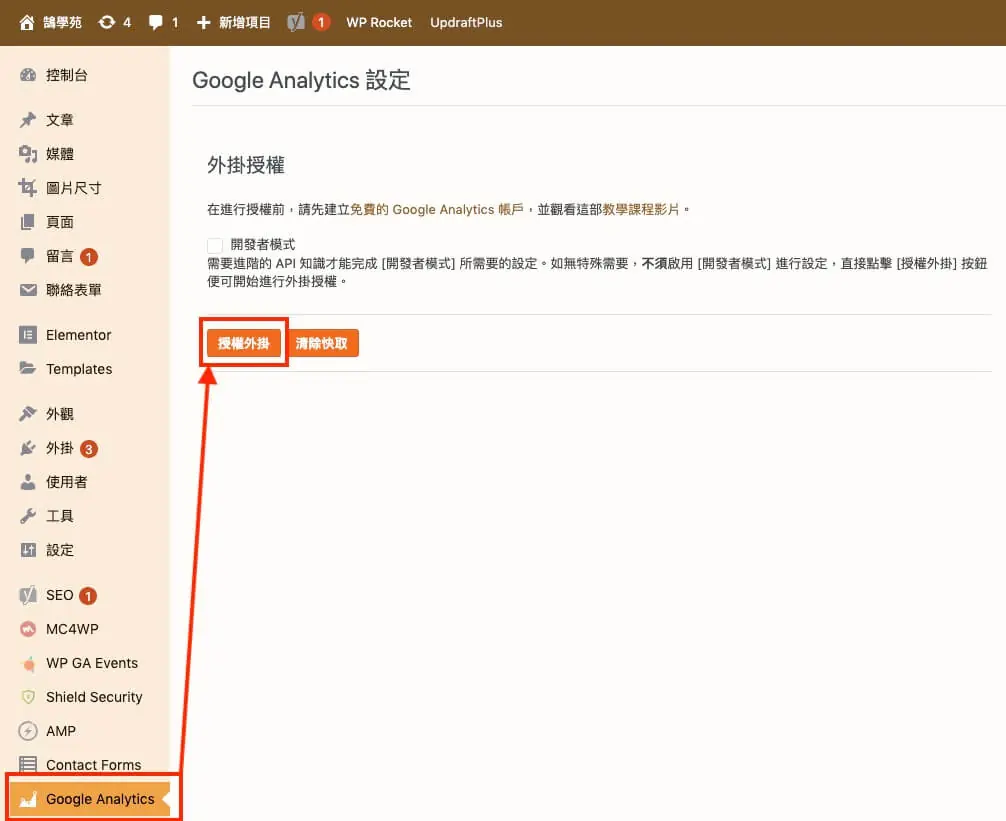Open Elementor menu label
The width and height of the screenshot is (1006, 821).
78,335
